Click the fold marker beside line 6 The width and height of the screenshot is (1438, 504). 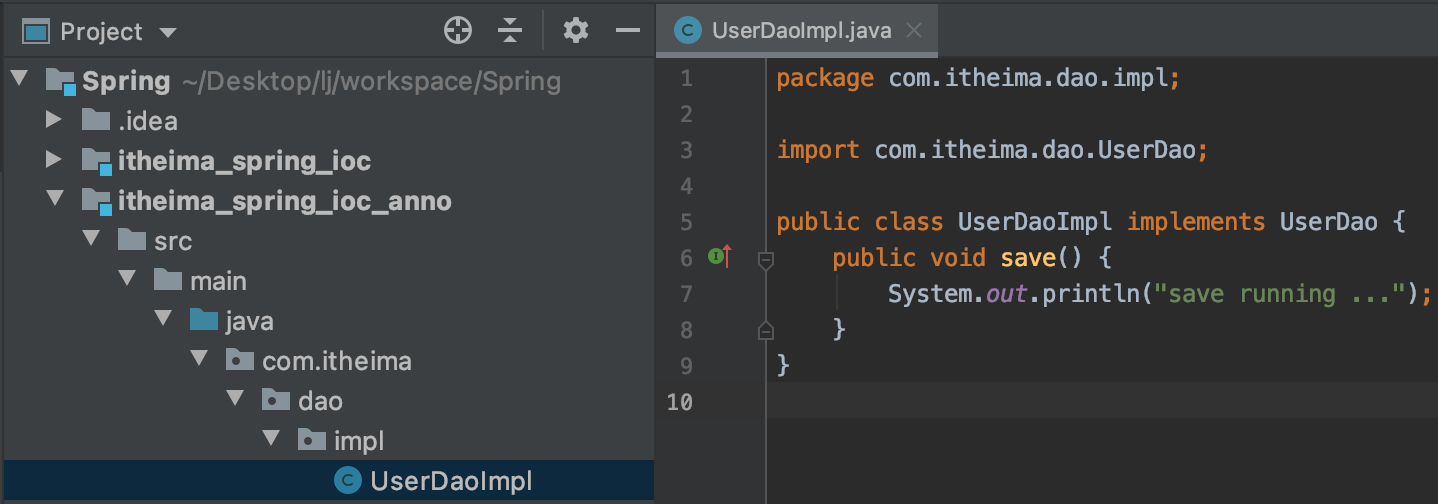tap(766, 260)
